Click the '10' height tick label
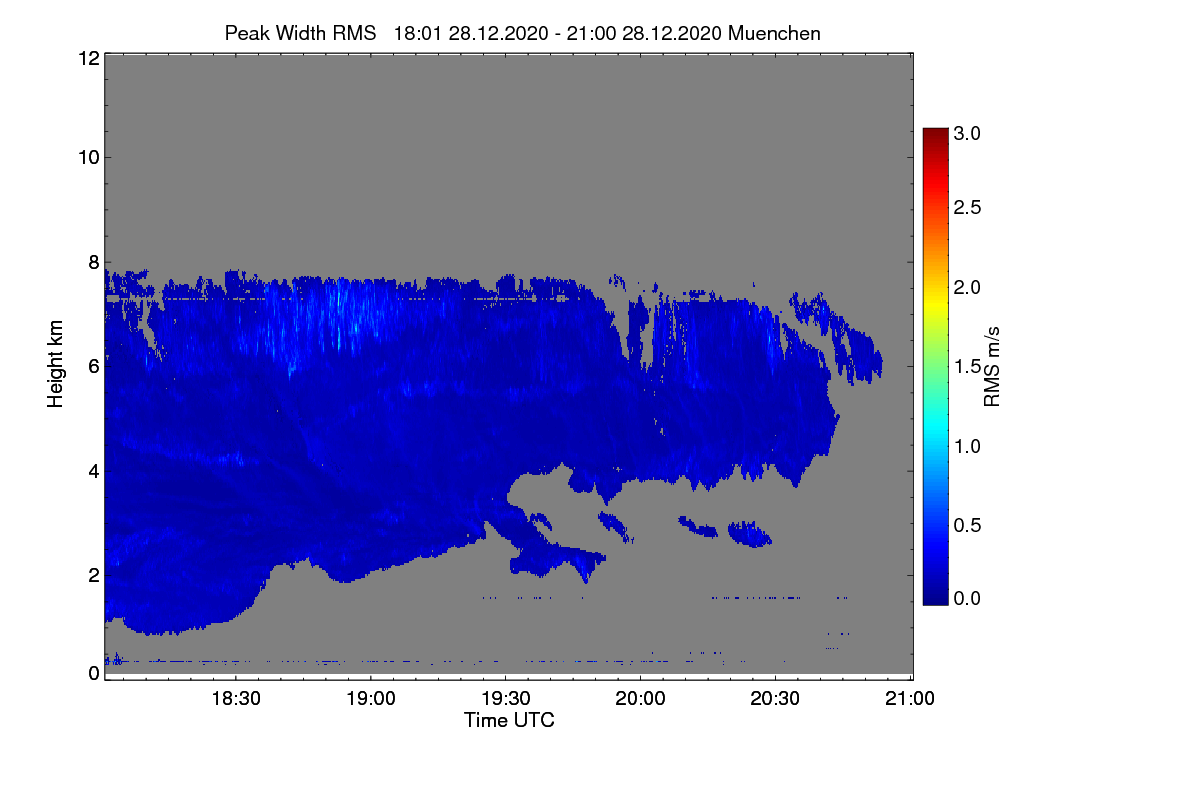The height and width of the screenshot is (800, 1200). (x=88, y=157)
